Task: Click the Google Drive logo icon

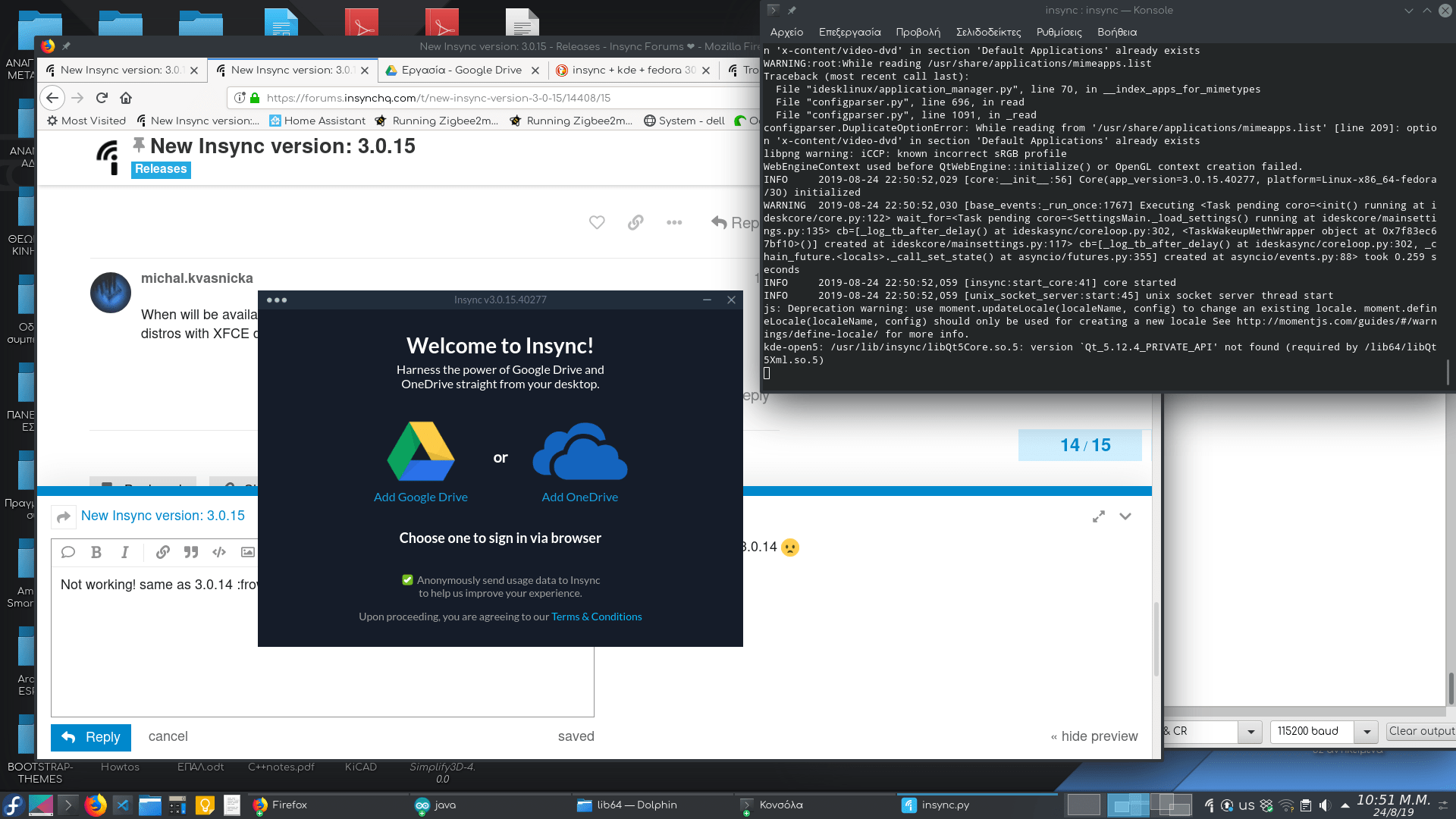Action: (x=421, y=451)
